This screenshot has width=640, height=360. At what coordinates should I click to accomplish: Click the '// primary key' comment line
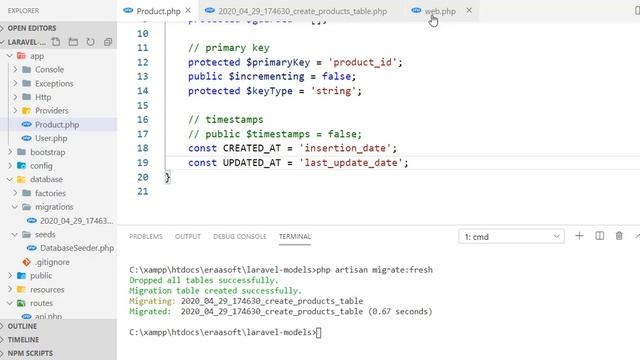229,48
